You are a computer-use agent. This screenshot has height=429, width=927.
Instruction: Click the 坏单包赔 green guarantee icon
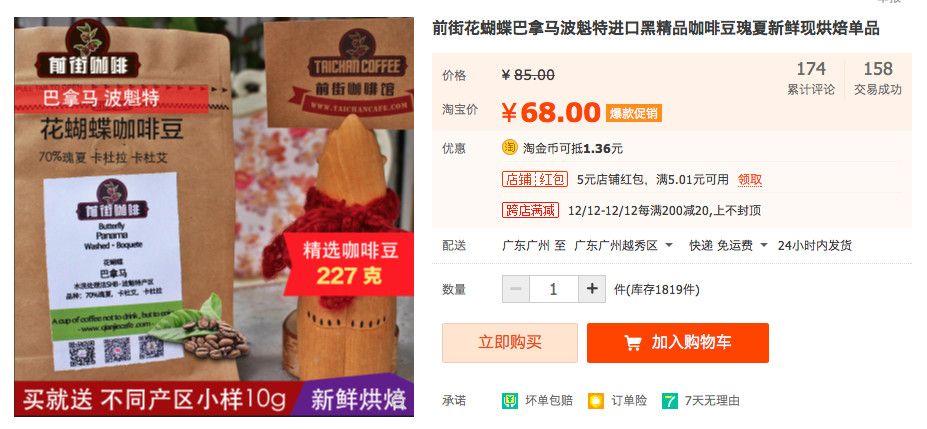pyautogui.click(x=510, y=401)
